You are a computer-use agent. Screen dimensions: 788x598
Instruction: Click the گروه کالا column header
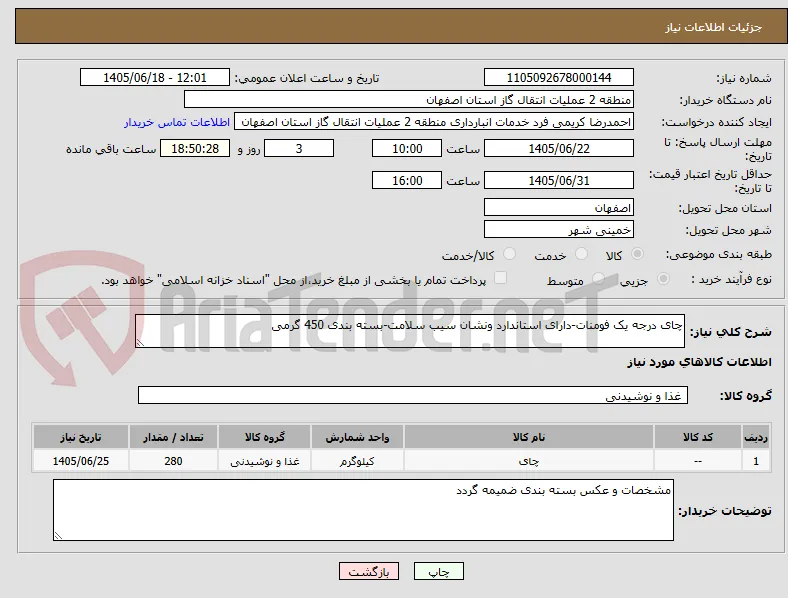264,437
